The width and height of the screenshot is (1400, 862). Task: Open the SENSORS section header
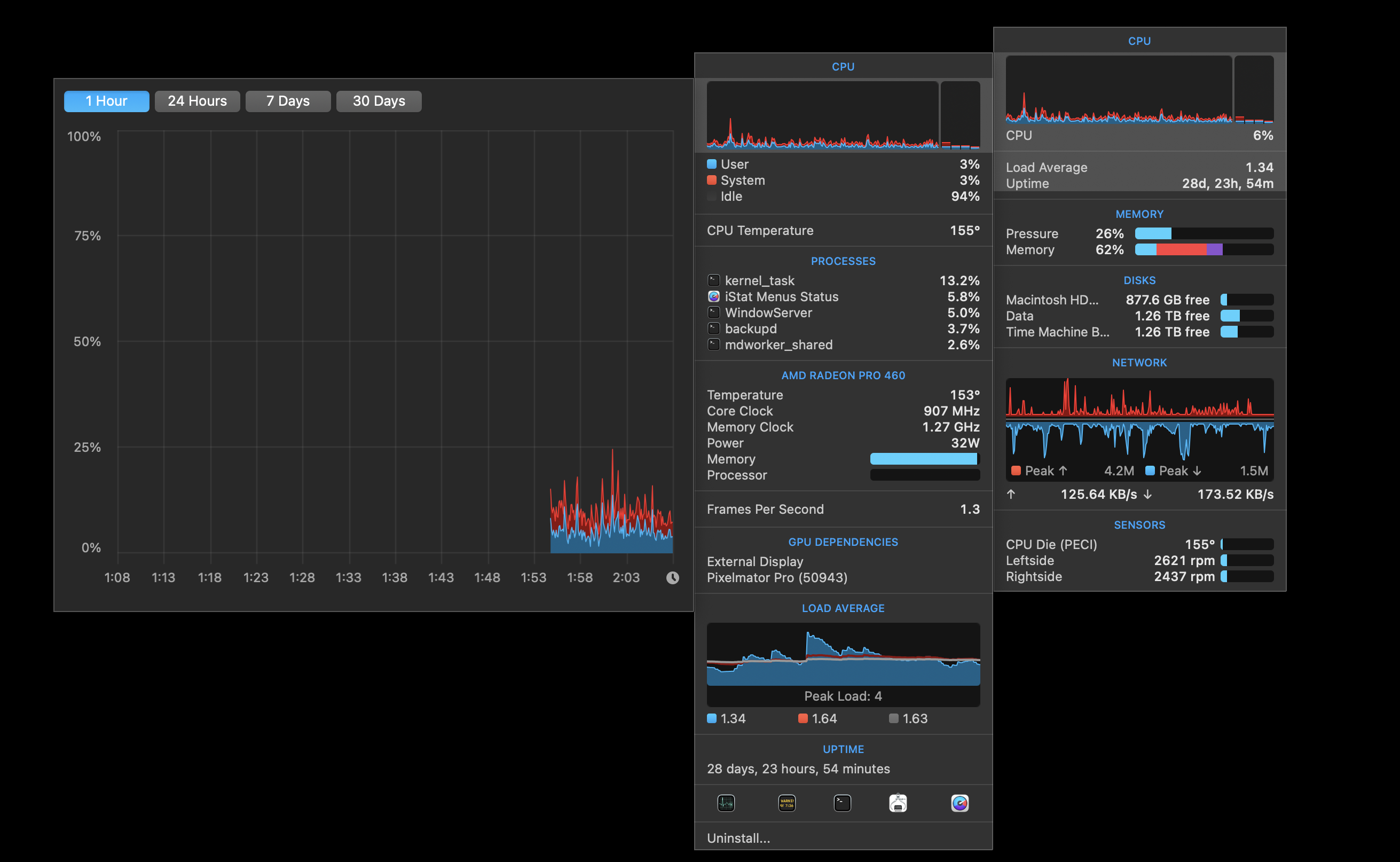[x=1139, y=525]
